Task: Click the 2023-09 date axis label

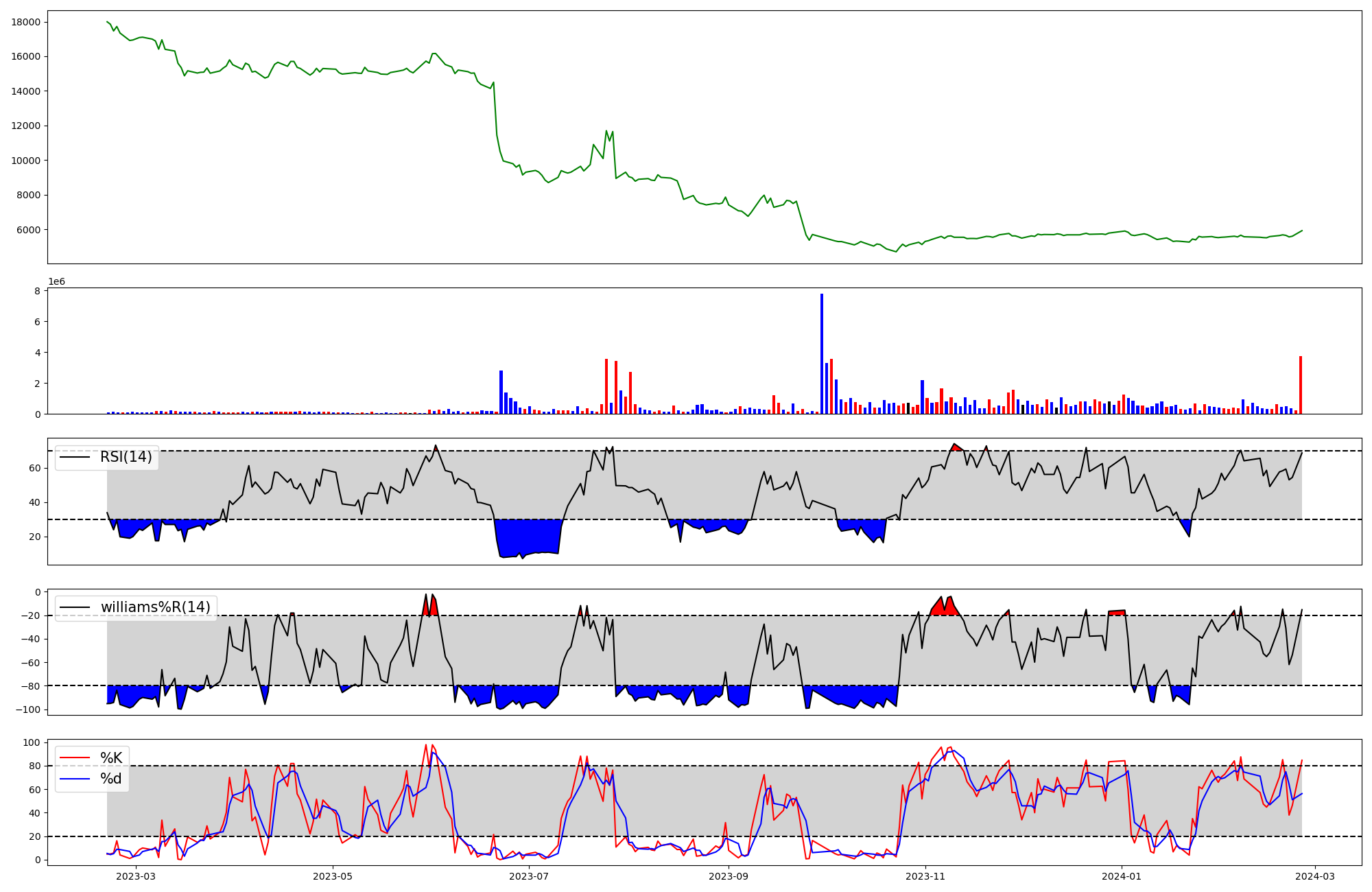Action: coord(729,876)
